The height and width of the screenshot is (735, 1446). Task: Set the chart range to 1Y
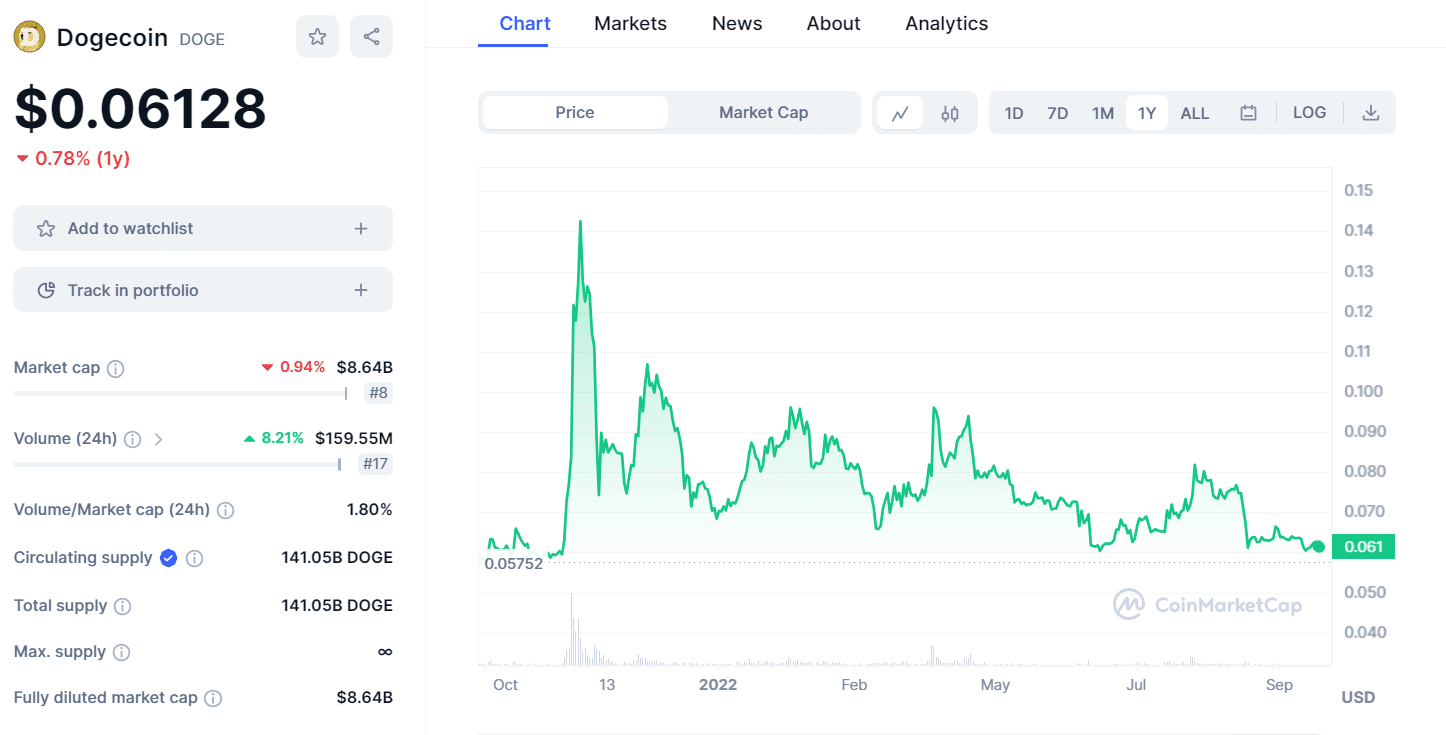coord(1147,113)
